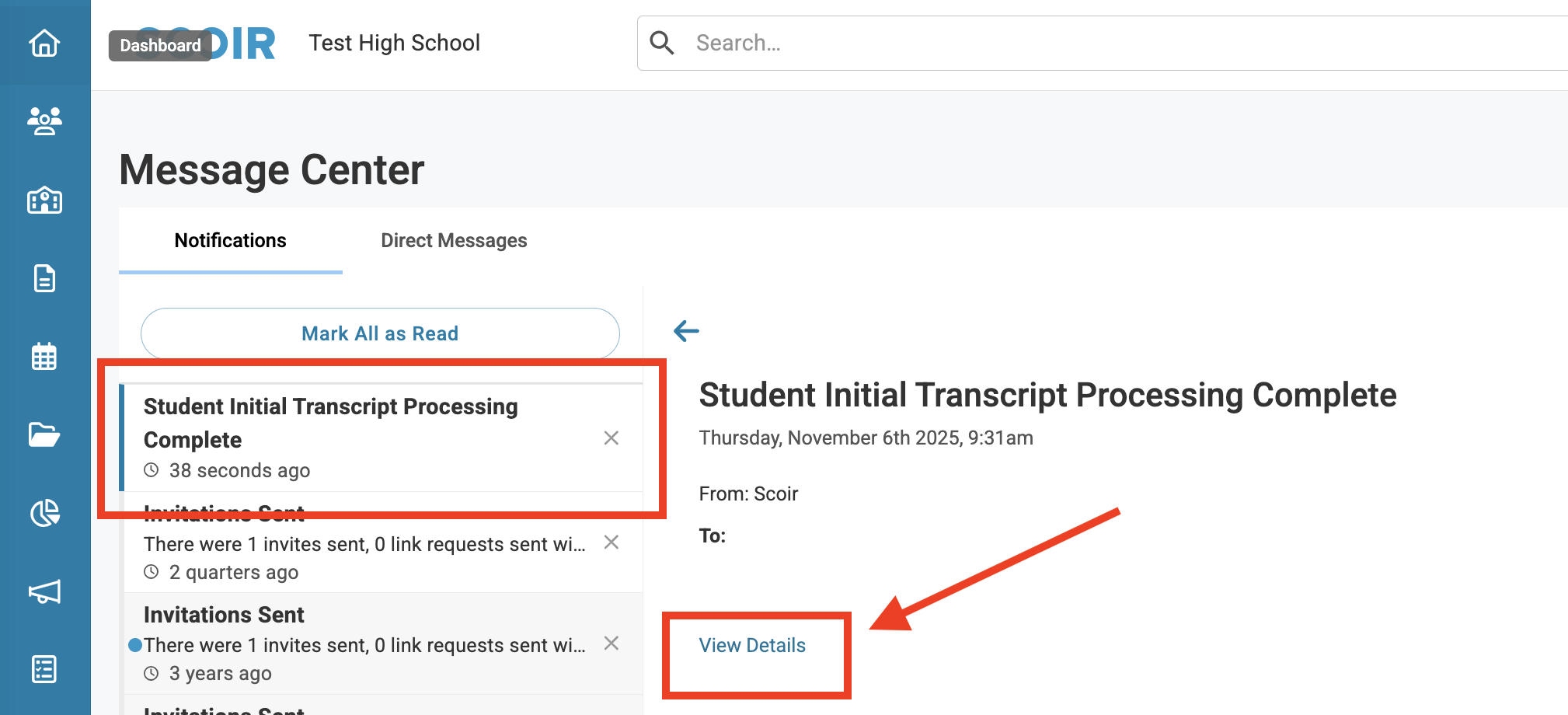The height and width of the screenshot is (715, 1568).
Task: Open the Dashboard home icon
Action: [x=44, y=43]
